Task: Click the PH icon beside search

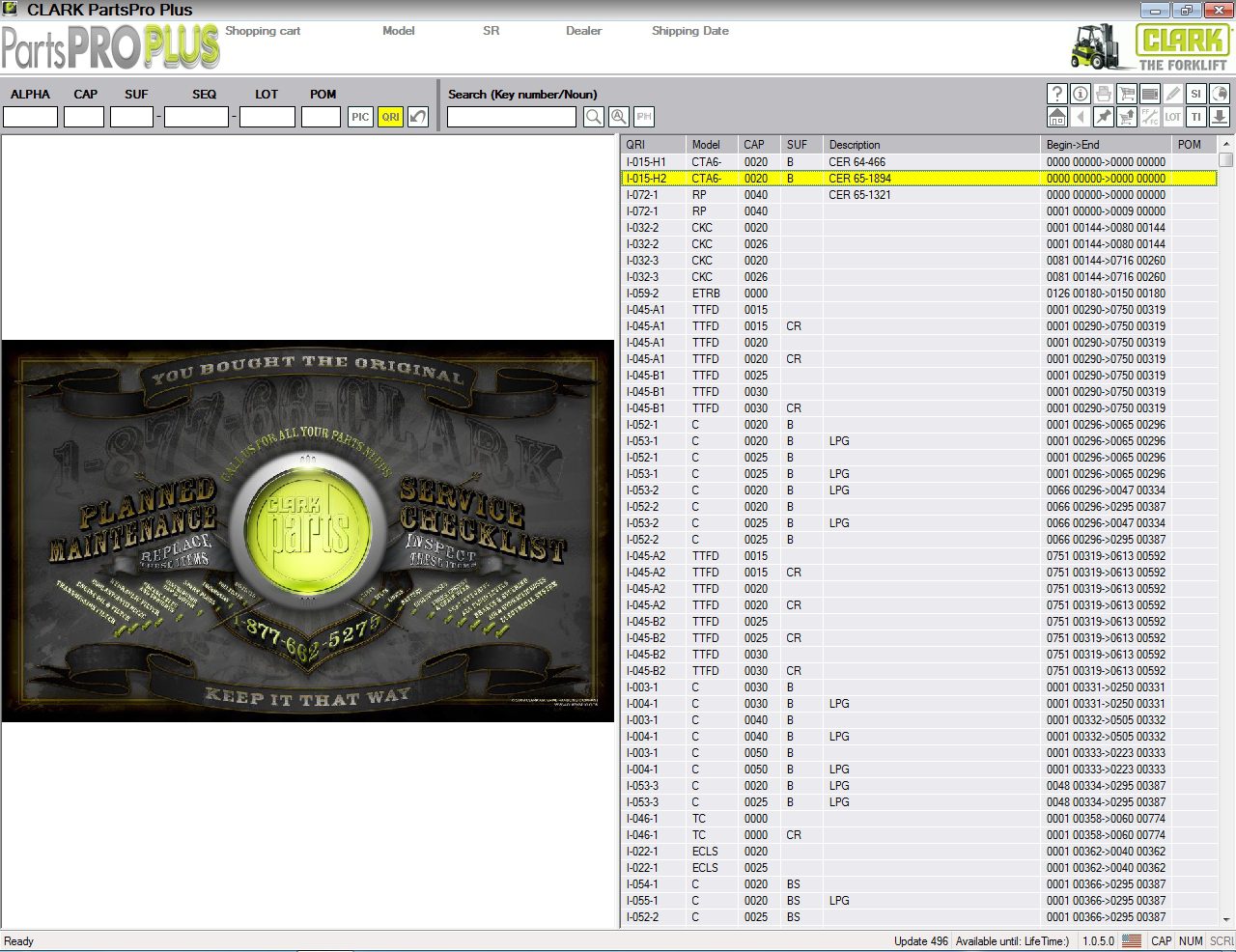Action: pos(644,117)
